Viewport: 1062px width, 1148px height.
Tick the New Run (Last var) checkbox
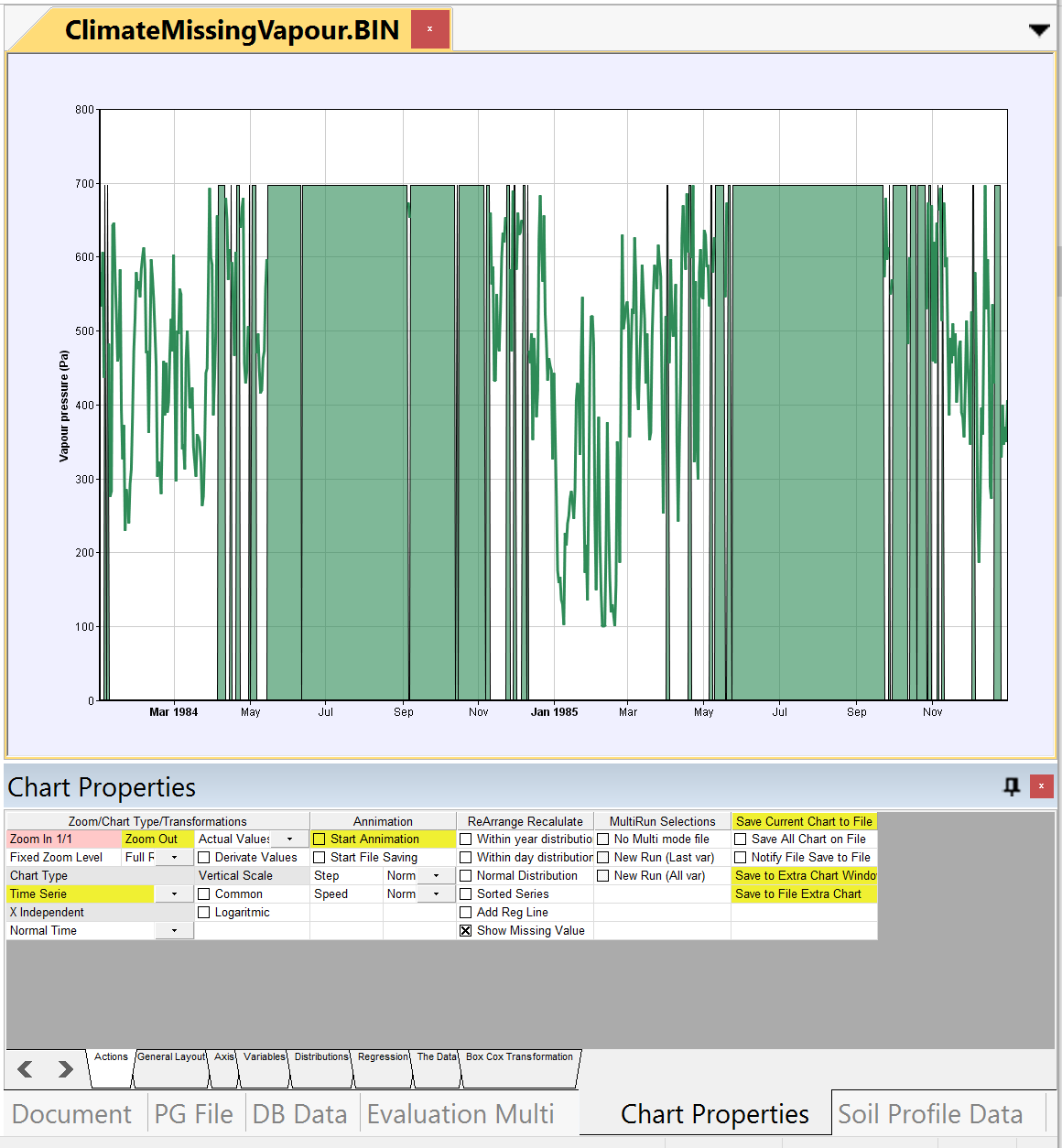pos(603,858)
